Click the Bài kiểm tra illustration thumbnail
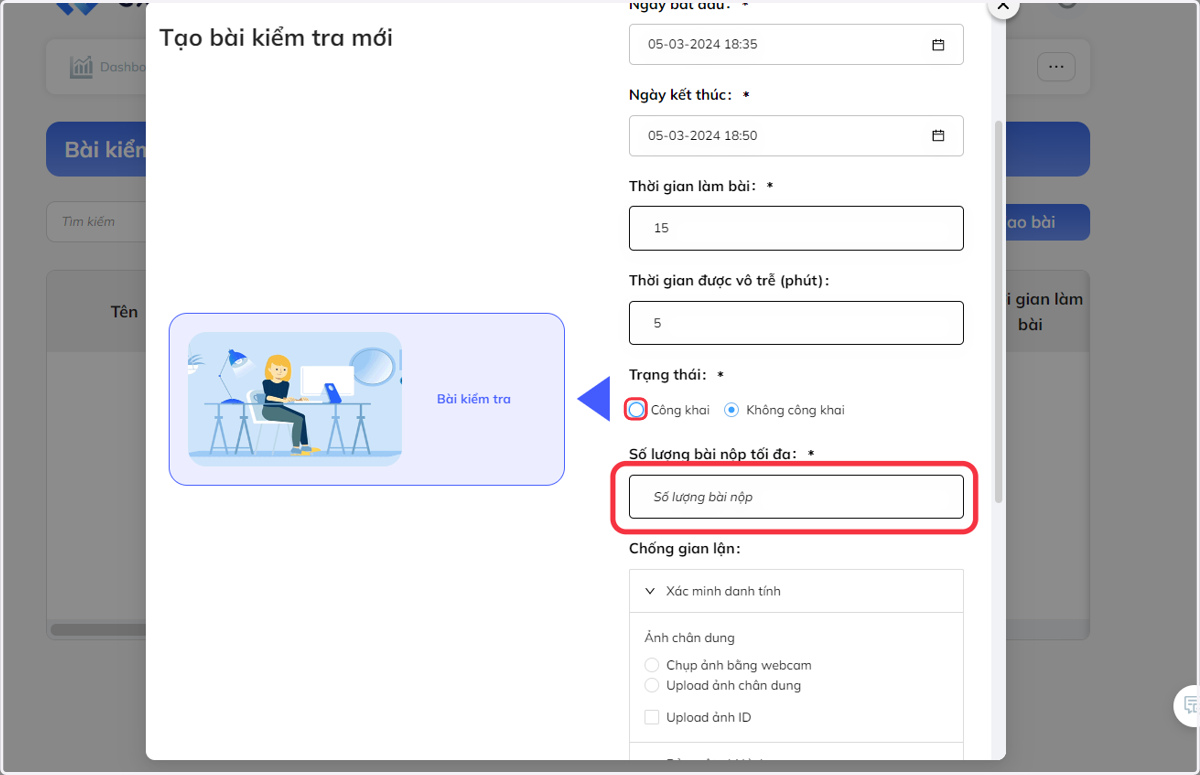 click(295, 399)
